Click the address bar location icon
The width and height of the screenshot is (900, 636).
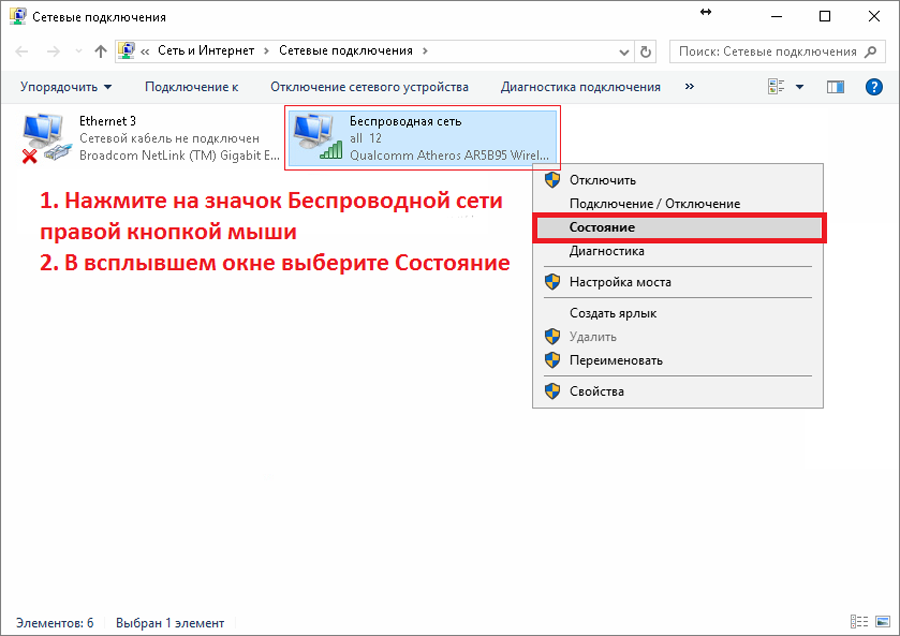click(126, 51)
